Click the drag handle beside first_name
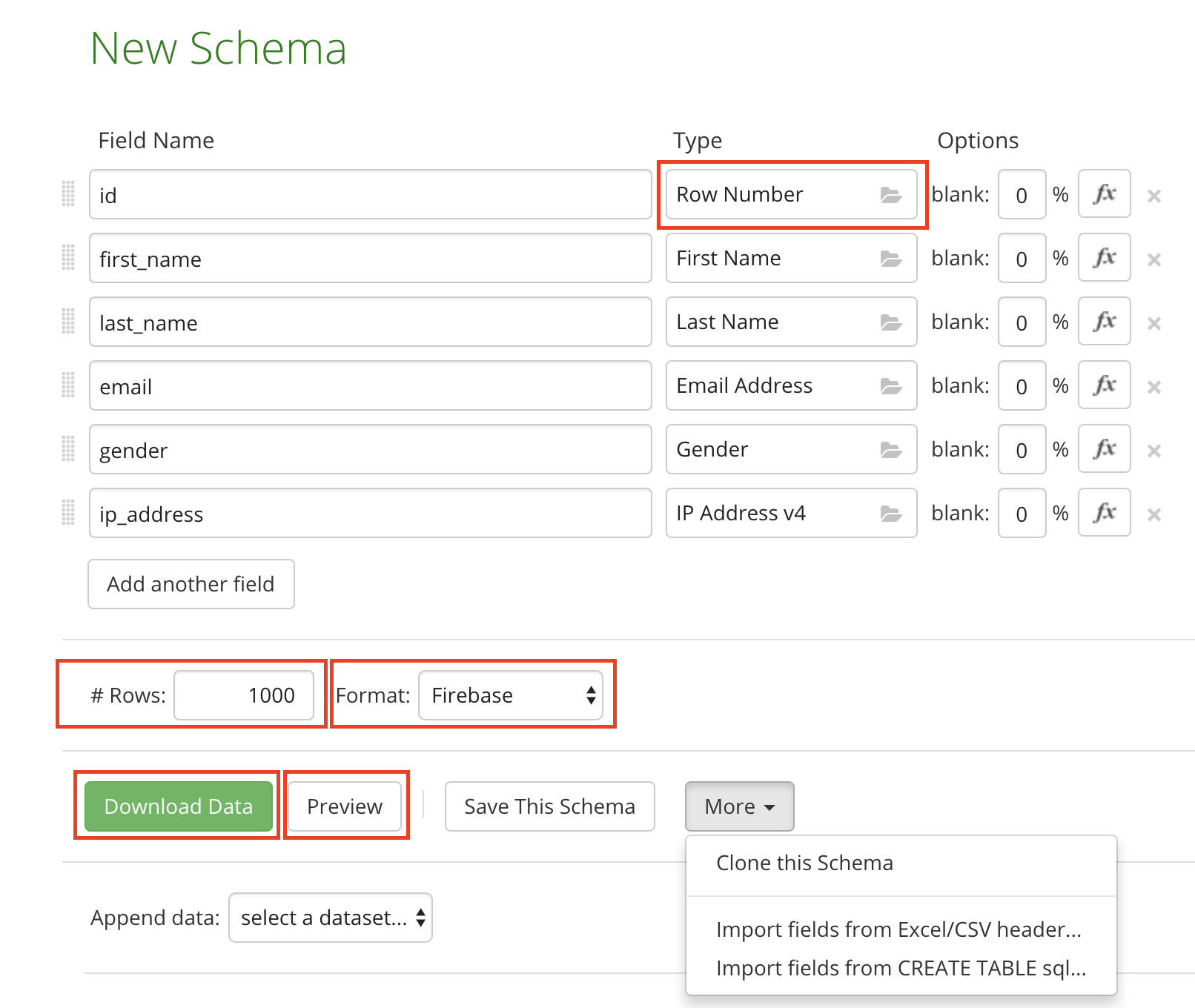Screen dimensions: 1195x1008 [68, 258]
